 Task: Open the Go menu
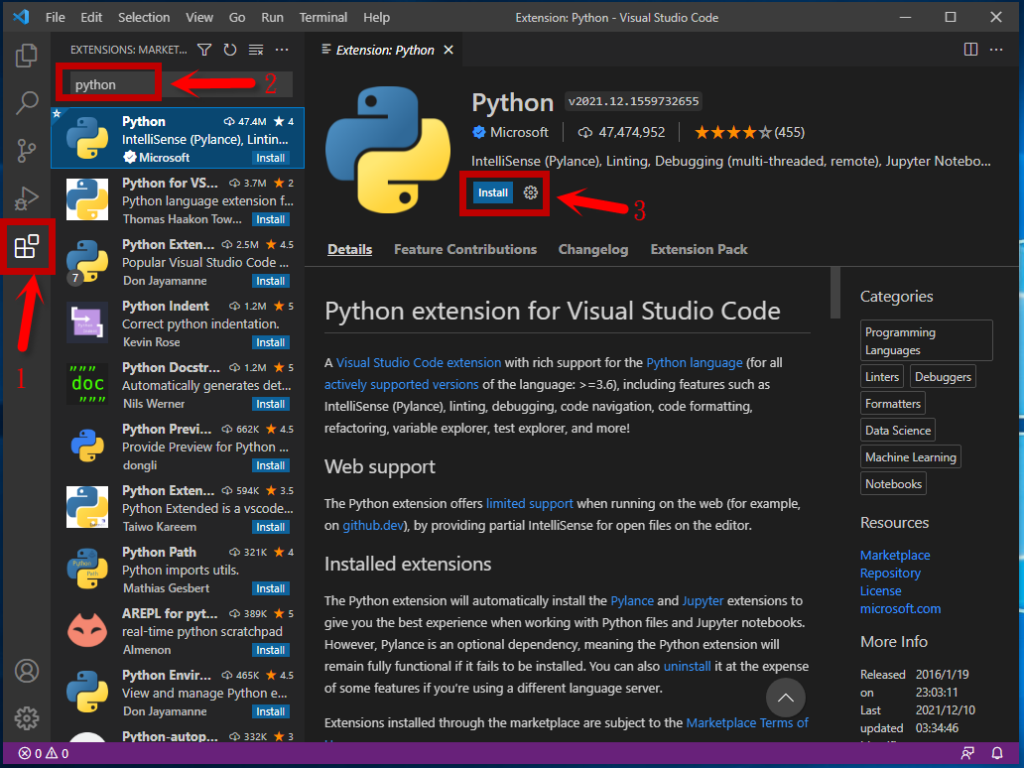[x=237, y=18]
